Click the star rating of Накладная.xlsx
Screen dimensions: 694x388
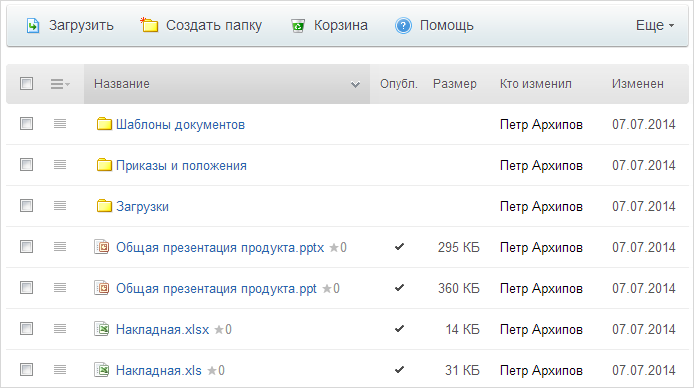click(x=223, y=330)
